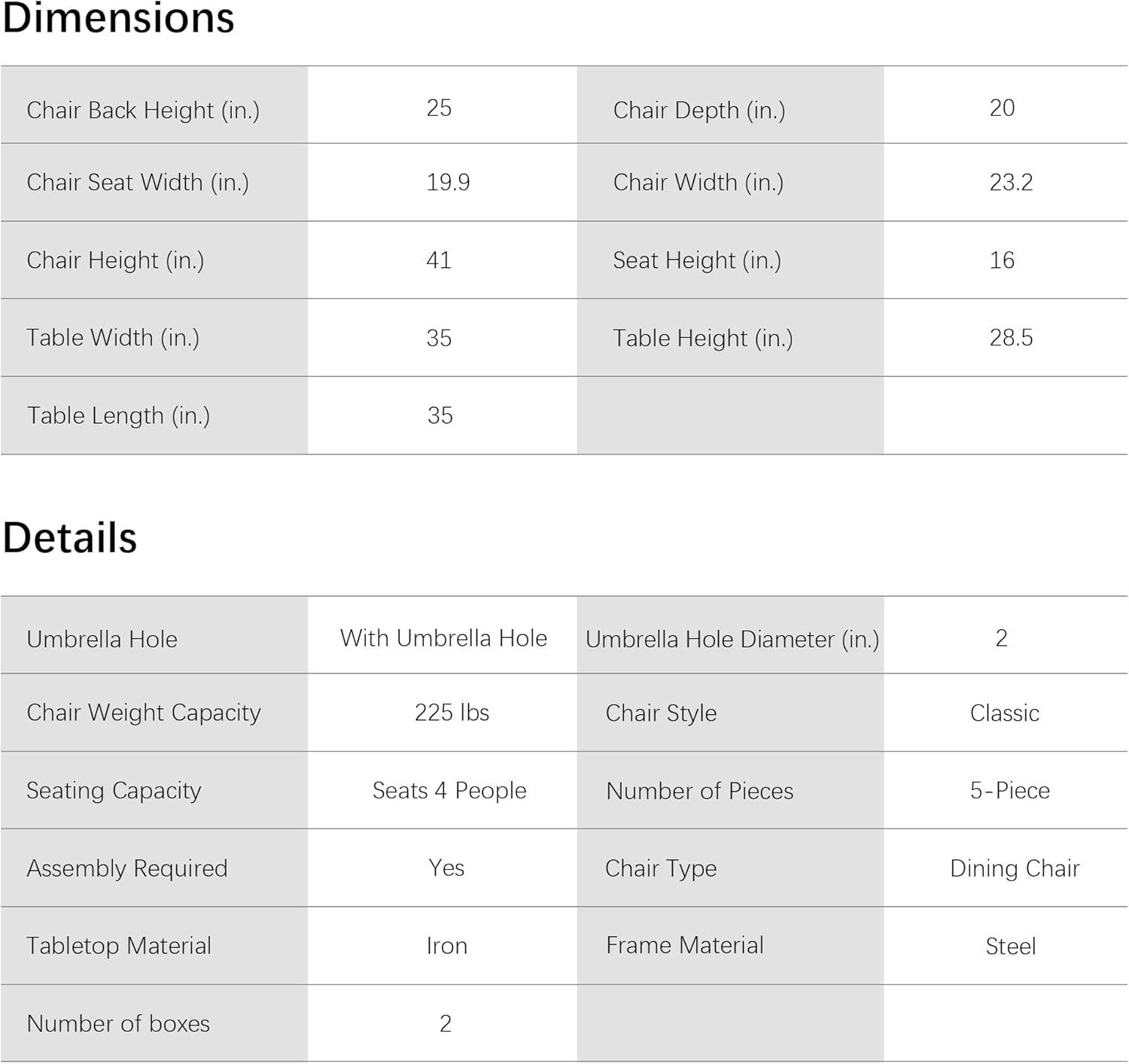Click the Seats 4 People value
The width and height of the screenshot is (1129, 1064).
(449, 791)
